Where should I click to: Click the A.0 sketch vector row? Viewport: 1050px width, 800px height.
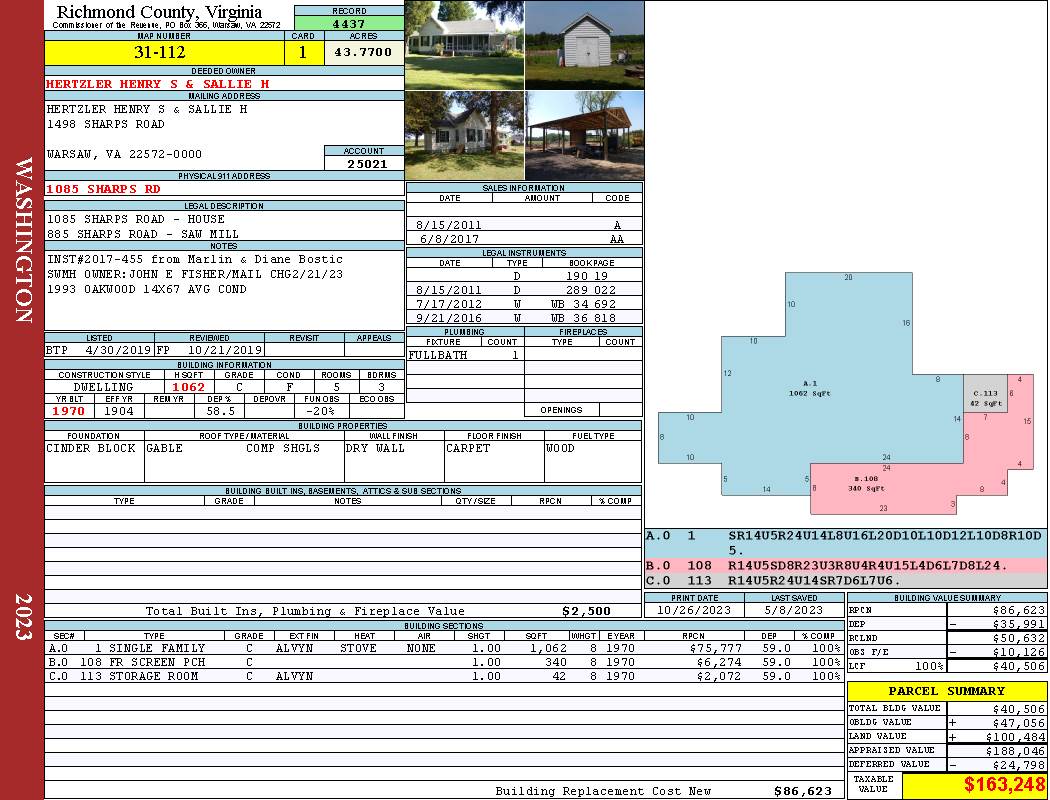coord(846,543)
